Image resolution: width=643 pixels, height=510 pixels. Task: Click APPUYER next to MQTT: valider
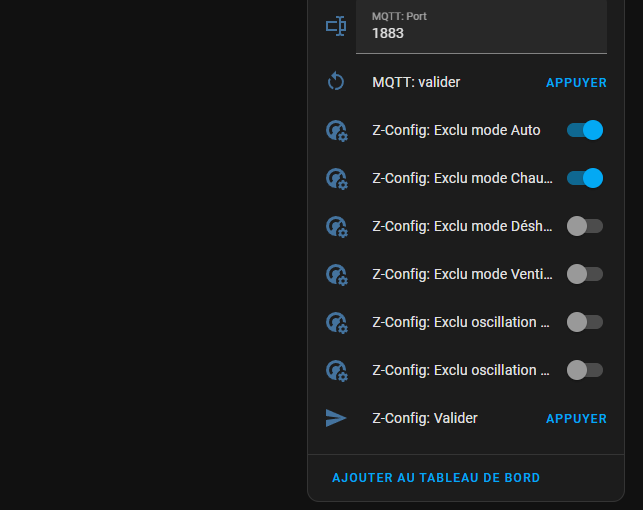click(576, 82)
